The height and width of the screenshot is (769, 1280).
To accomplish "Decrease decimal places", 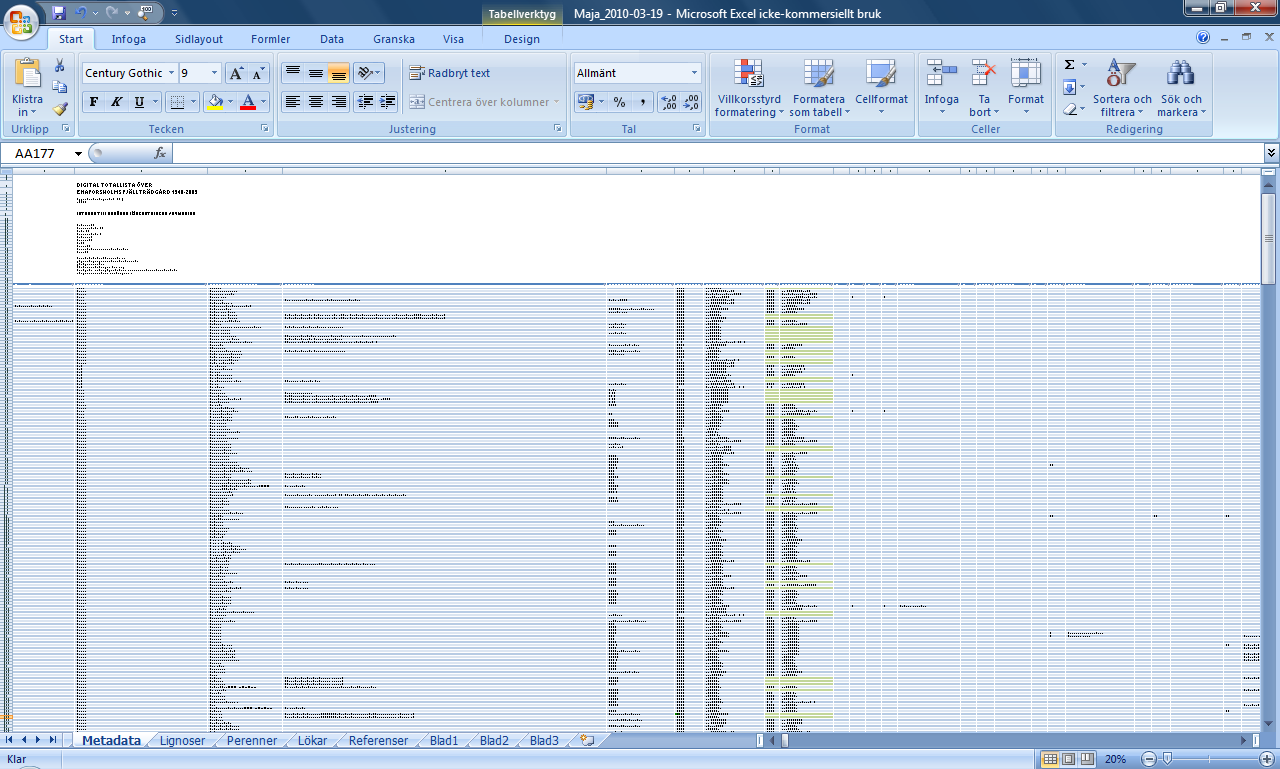I will point(691,102).
